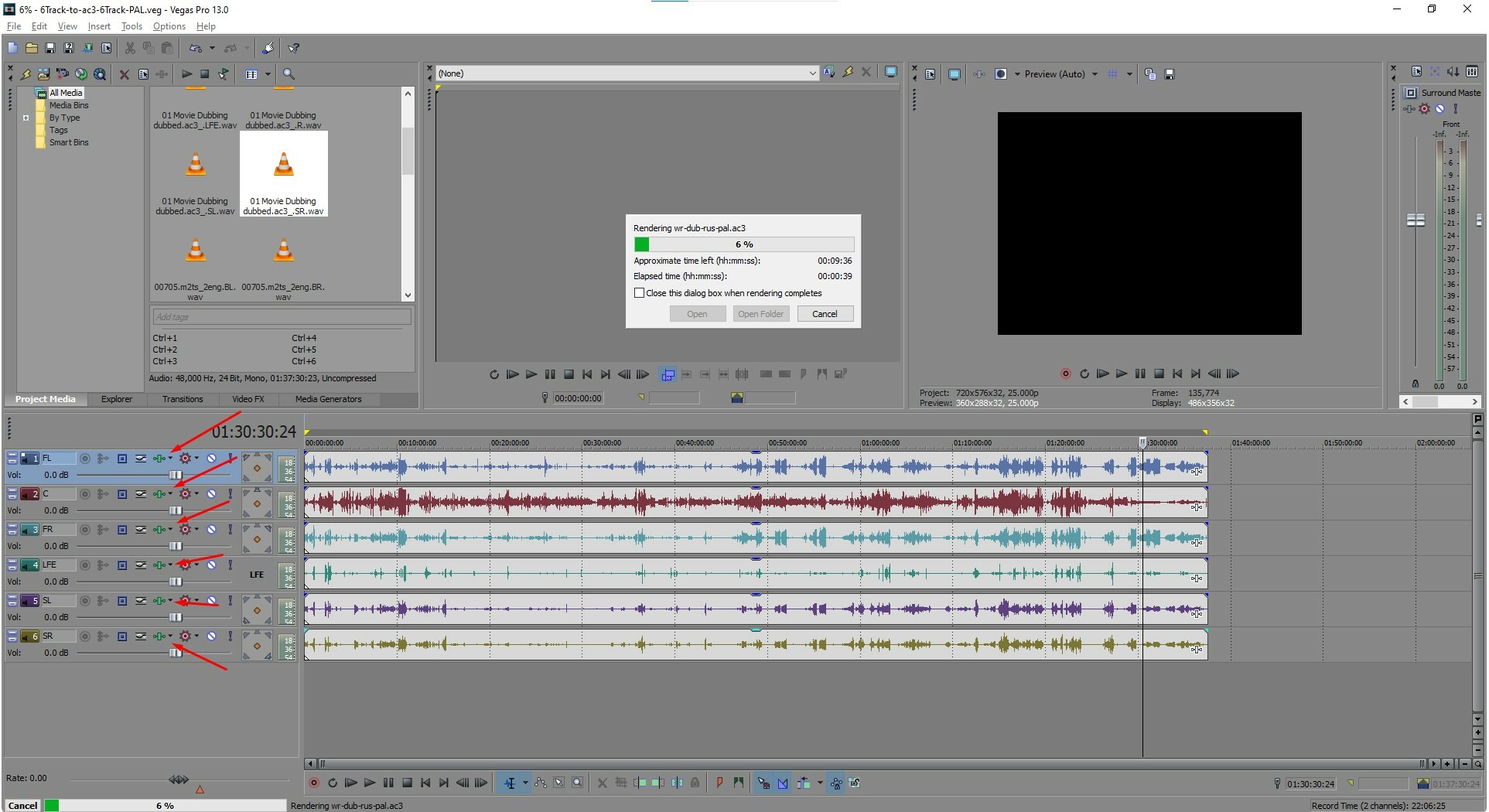Select the Envelope Edit tool
The image size is (1489, 812).
[x=541, y=783]
